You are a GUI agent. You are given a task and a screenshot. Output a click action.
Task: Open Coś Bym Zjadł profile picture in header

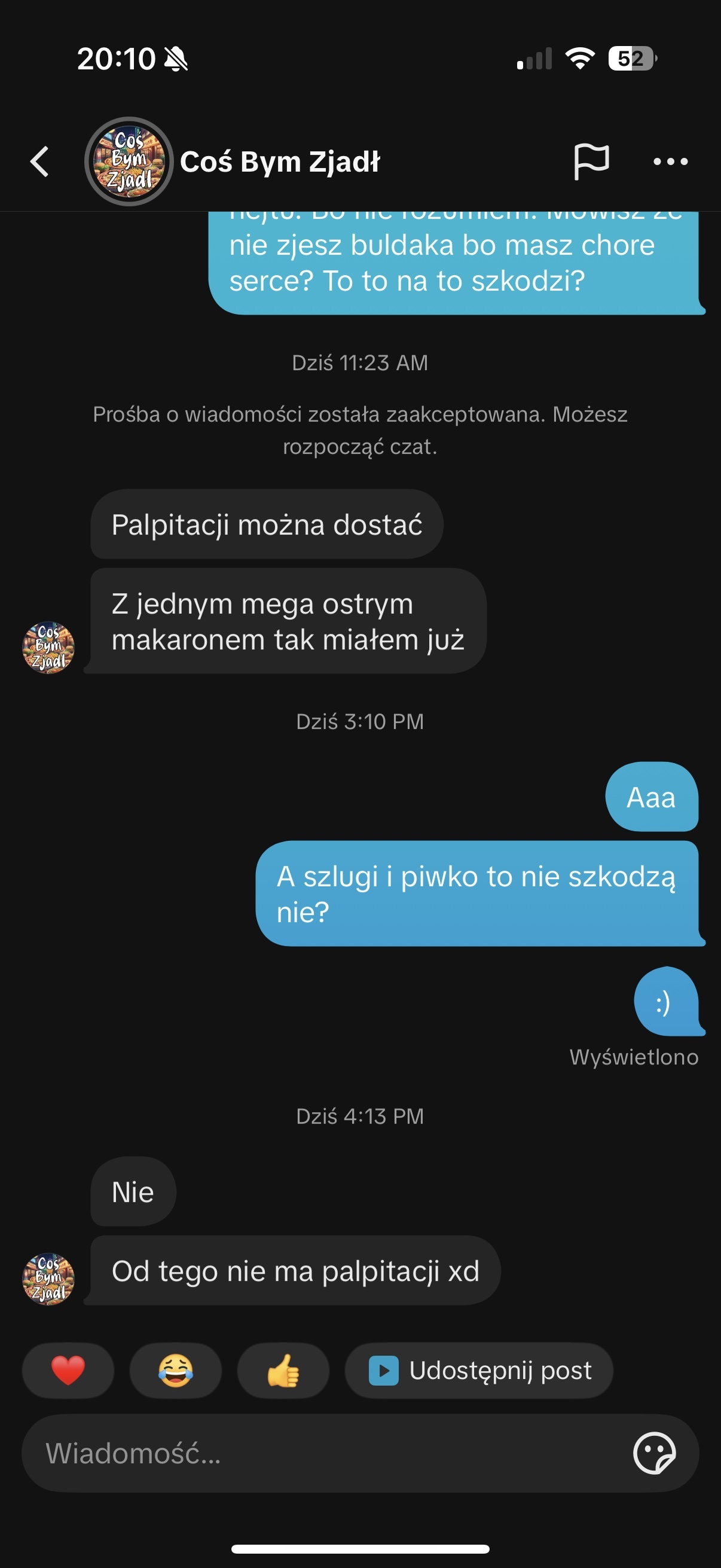[129, 161]
